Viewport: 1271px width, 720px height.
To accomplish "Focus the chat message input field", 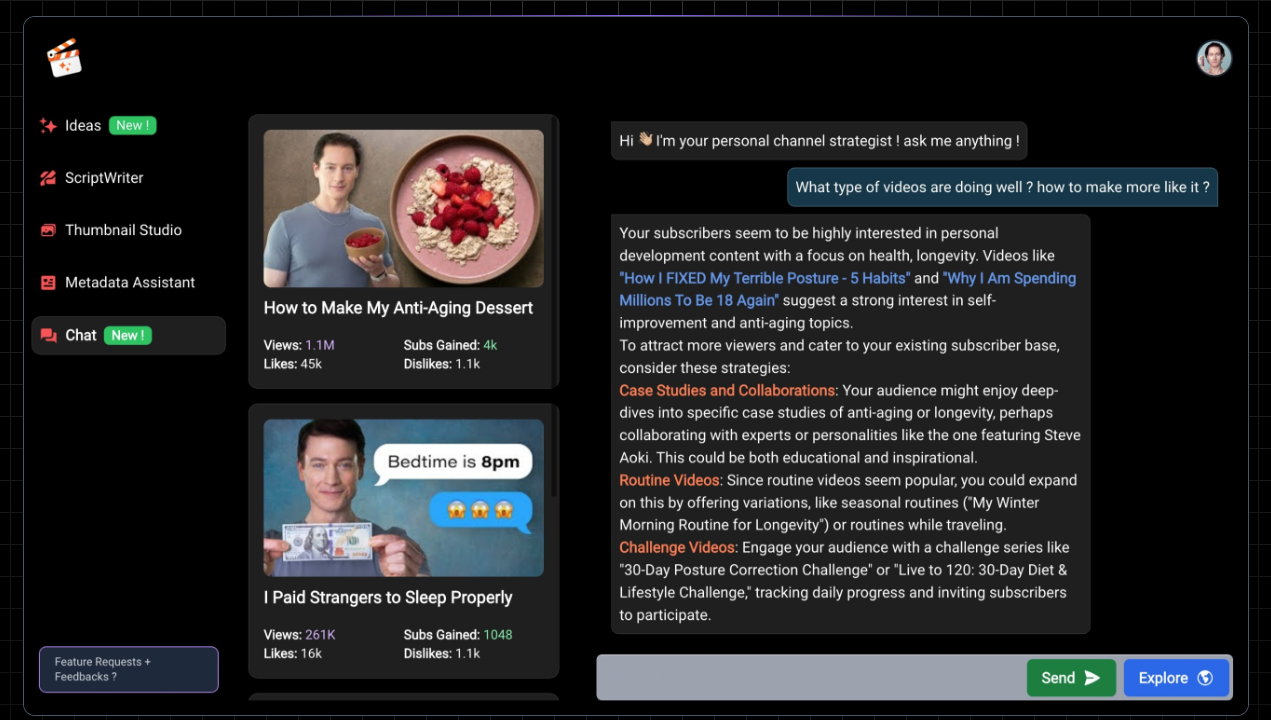I will point(810,678).
